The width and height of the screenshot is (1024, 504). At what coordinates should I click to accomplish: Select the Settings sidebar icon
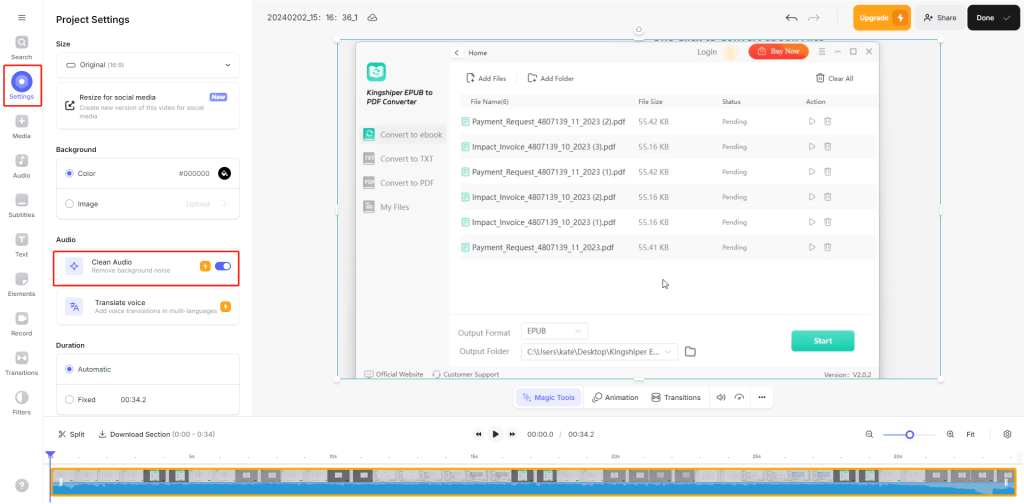[22, 87]
